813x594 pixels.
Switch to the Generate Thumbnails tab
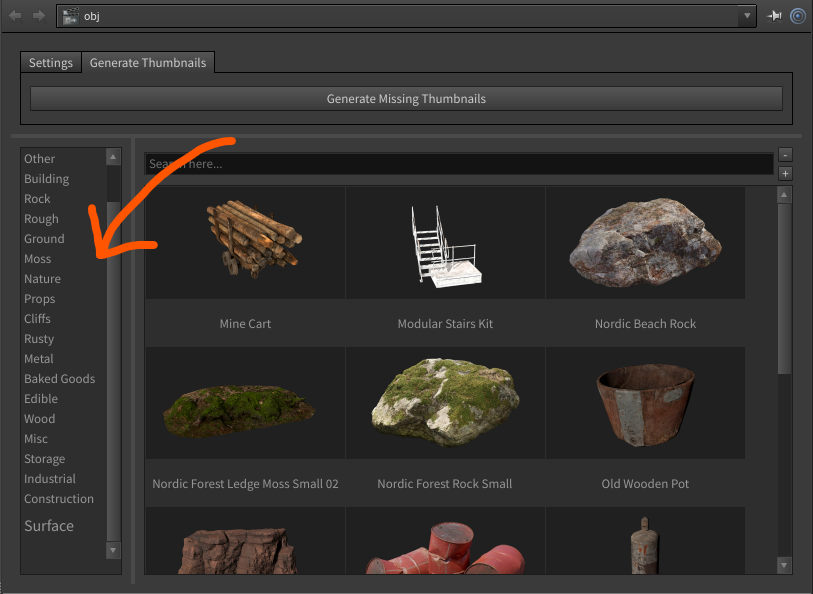coord(148,63)
